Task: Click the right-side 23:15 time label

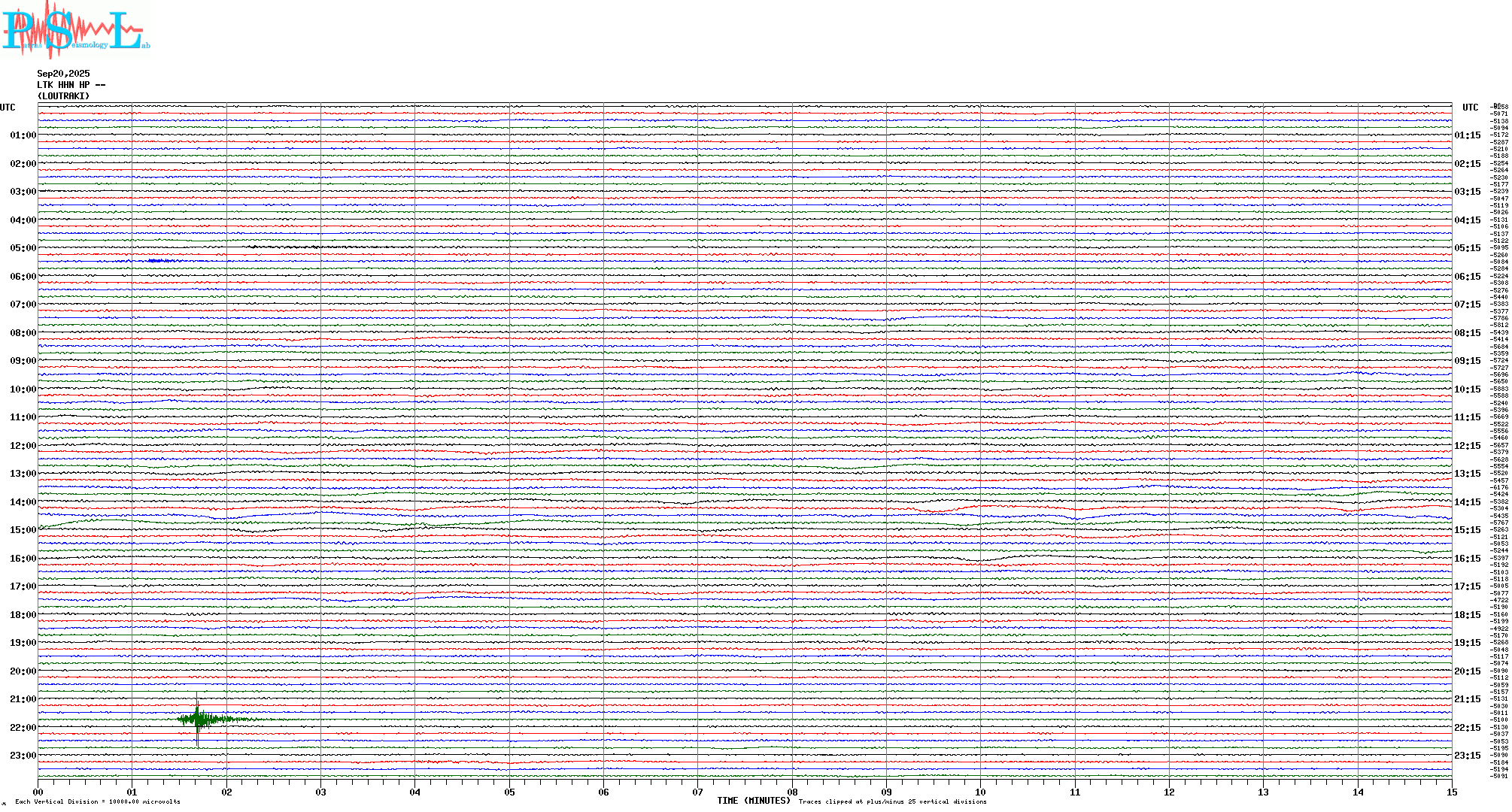Action: pyautogui.click(x=1468, y=756)
